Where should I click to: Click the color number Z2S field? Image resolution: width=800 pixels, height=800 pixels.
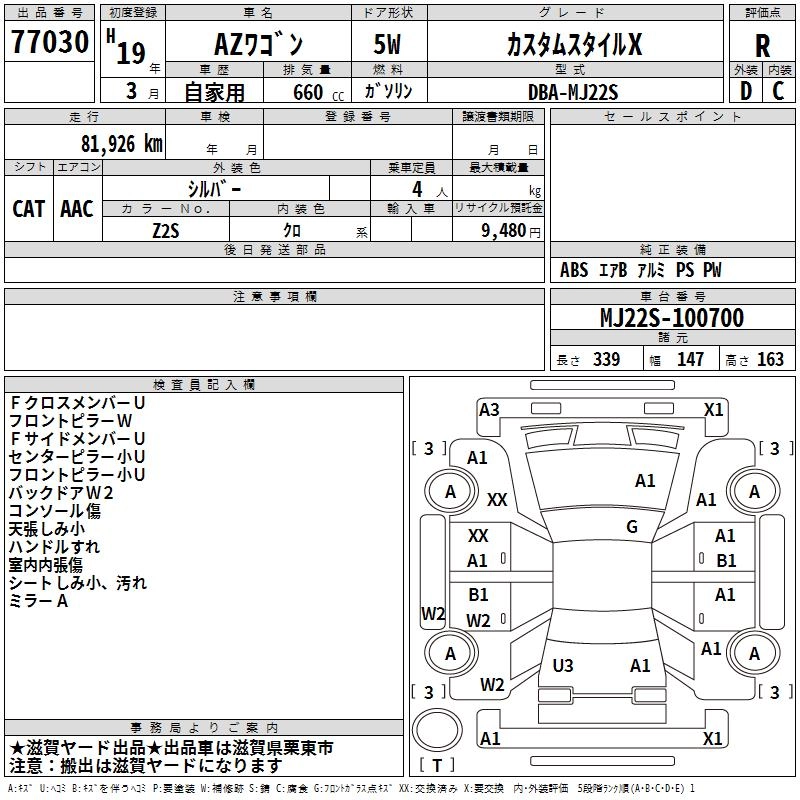pyautogui.click(x=166, y=230)
